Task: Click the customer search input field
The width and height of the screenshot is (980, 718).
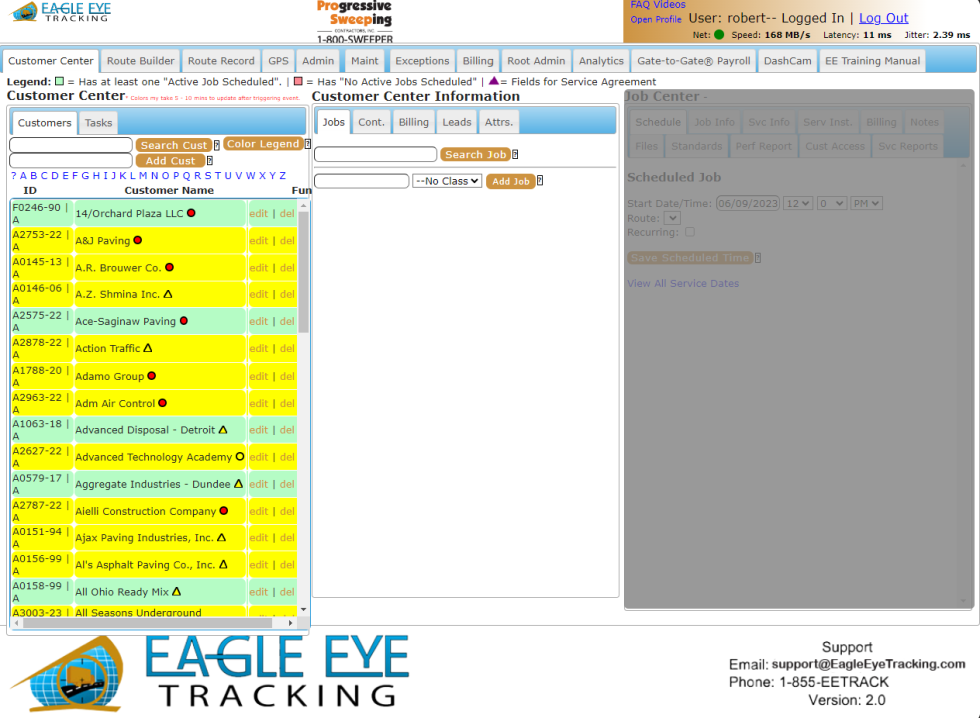Action: point(69,144)
